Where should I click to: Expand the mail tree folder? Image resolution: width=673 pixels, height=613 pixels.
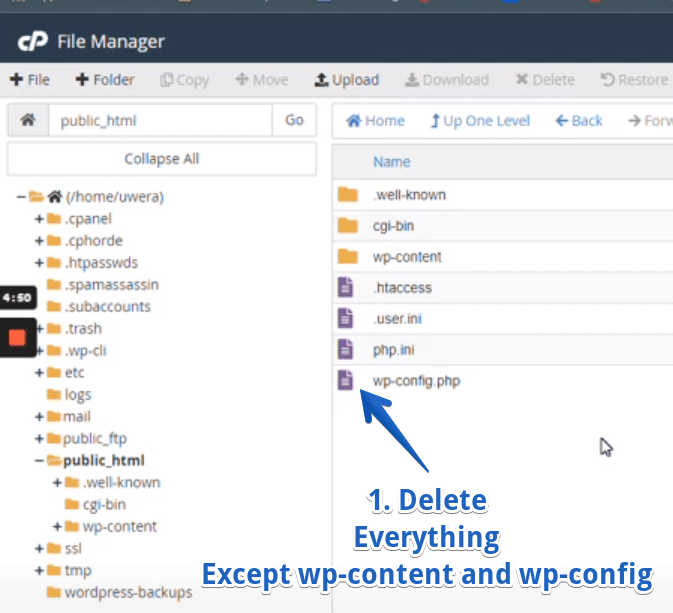[39, 417]
